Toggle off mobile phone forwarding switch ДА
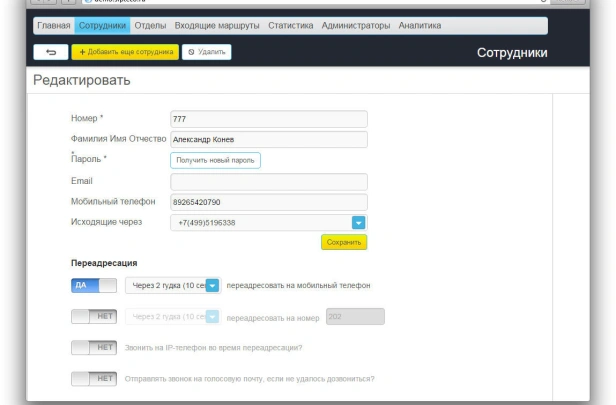Viewport: 616px width, 405px height. pos(94,285)
